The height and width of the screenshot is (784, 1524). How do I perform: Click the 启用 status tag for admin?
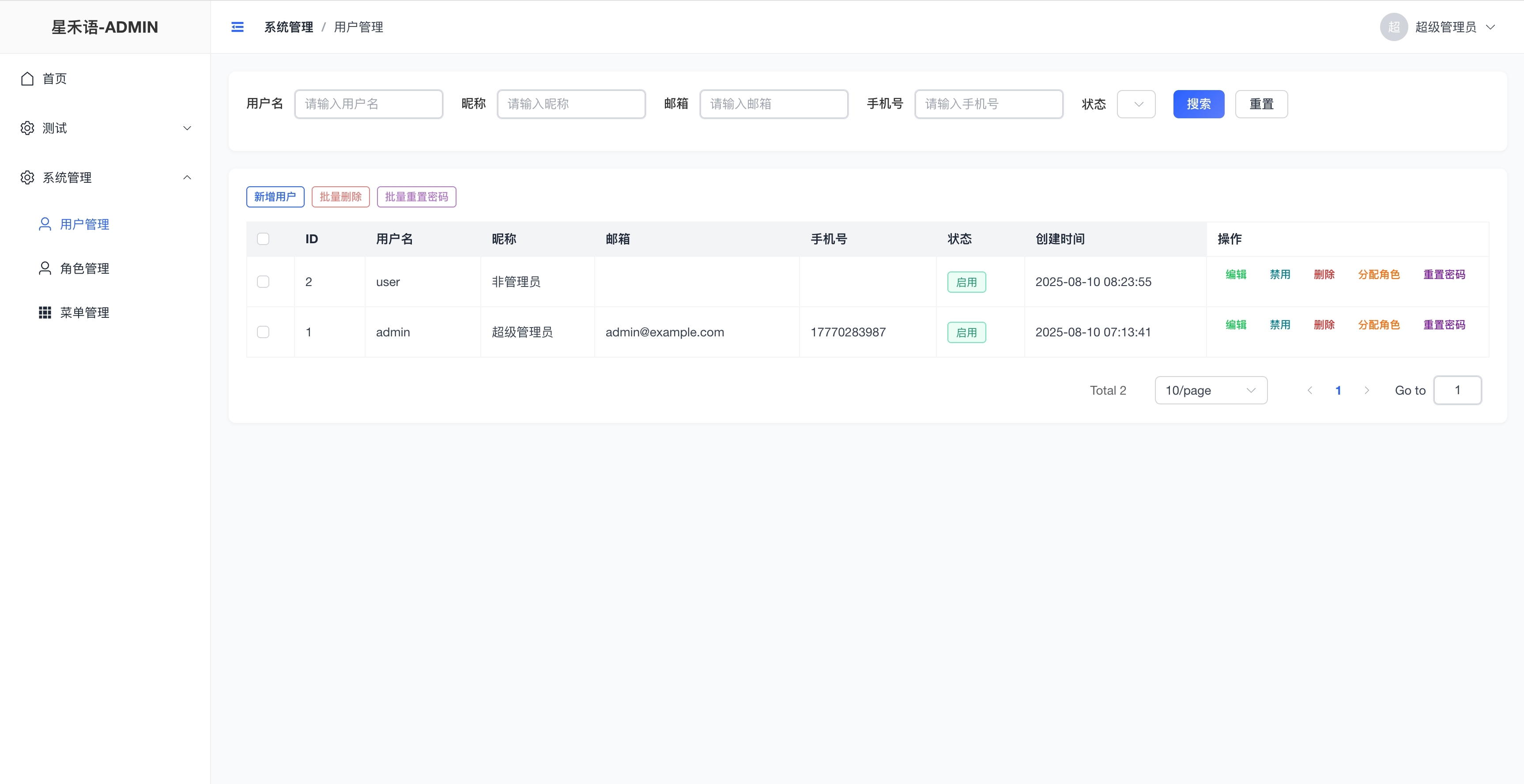coord(967,332)
